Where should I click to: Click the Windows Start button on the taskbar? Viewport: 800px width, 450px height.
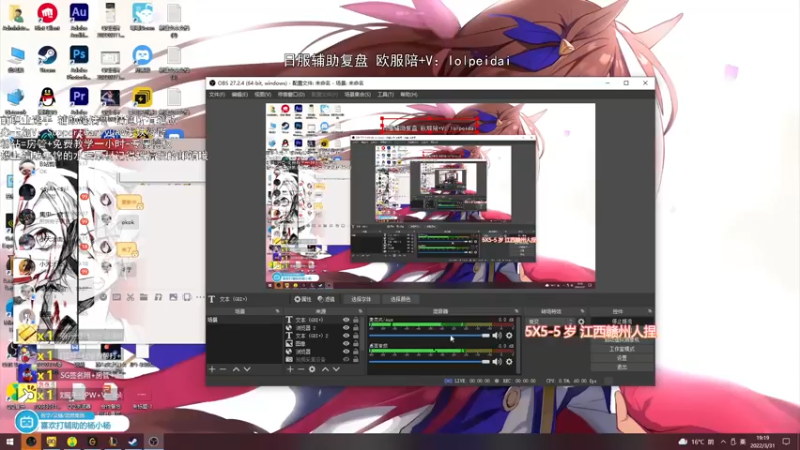tap(10, 442)
